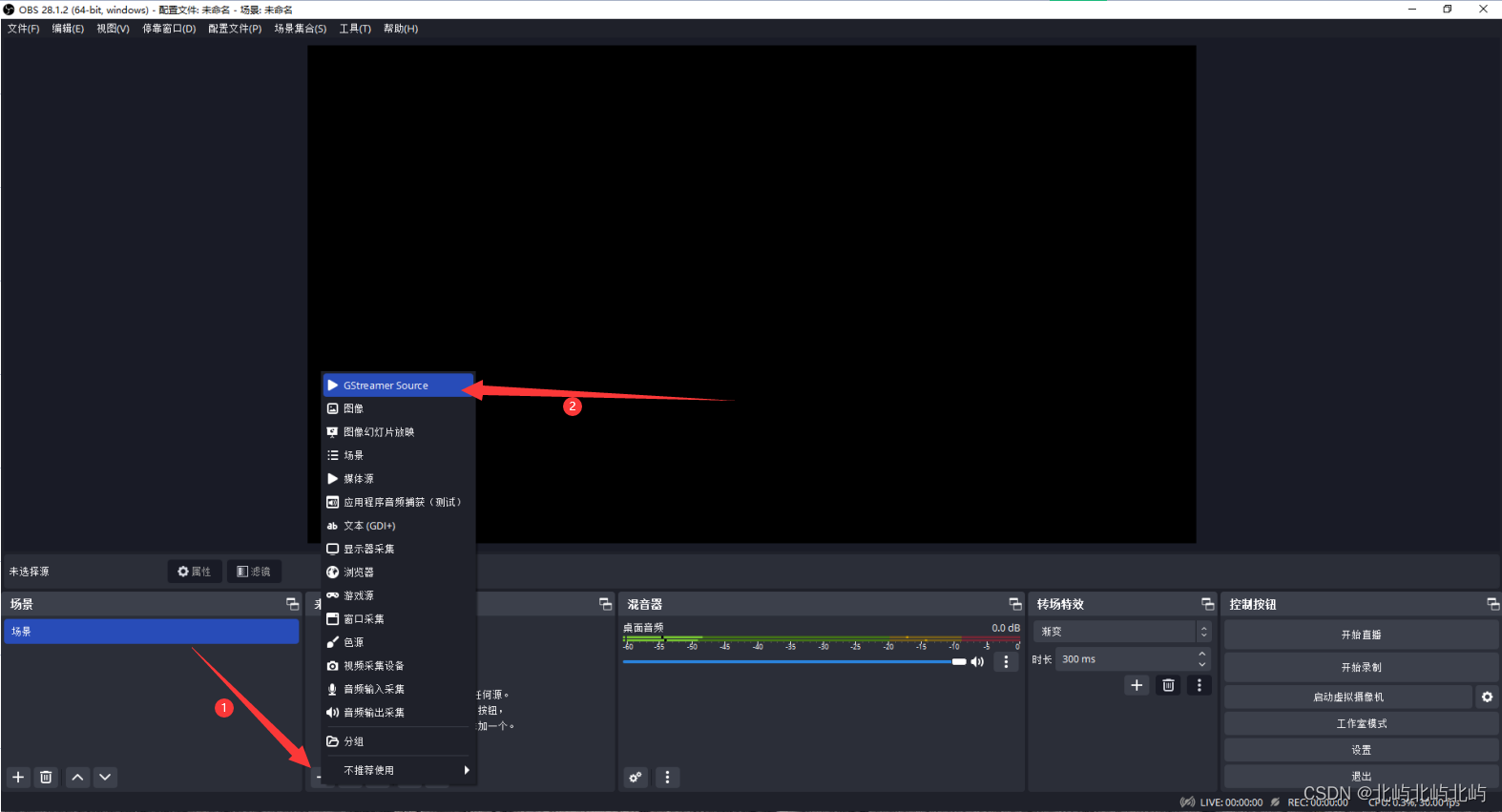
Task: Undock the 场景 panel with its float icon
Action: (292, 604)
